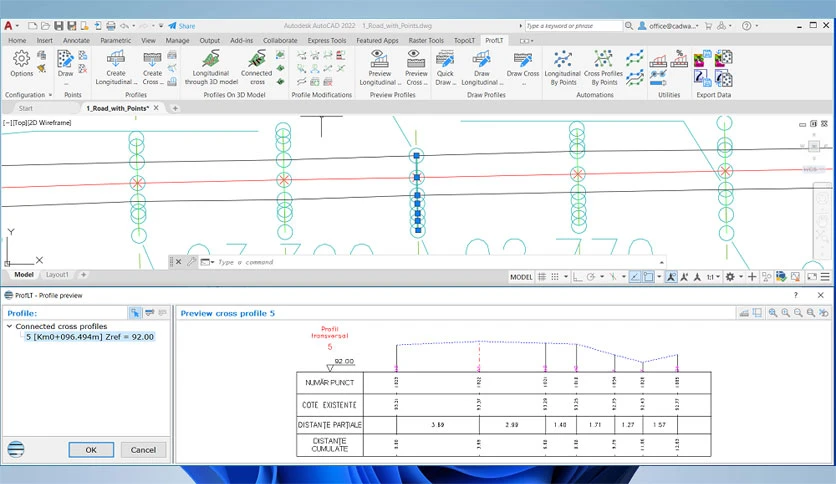The height and width of the screenshot is (484, 836).
Task: Switch to the Layout1 tab
Action: click(57, 275)
